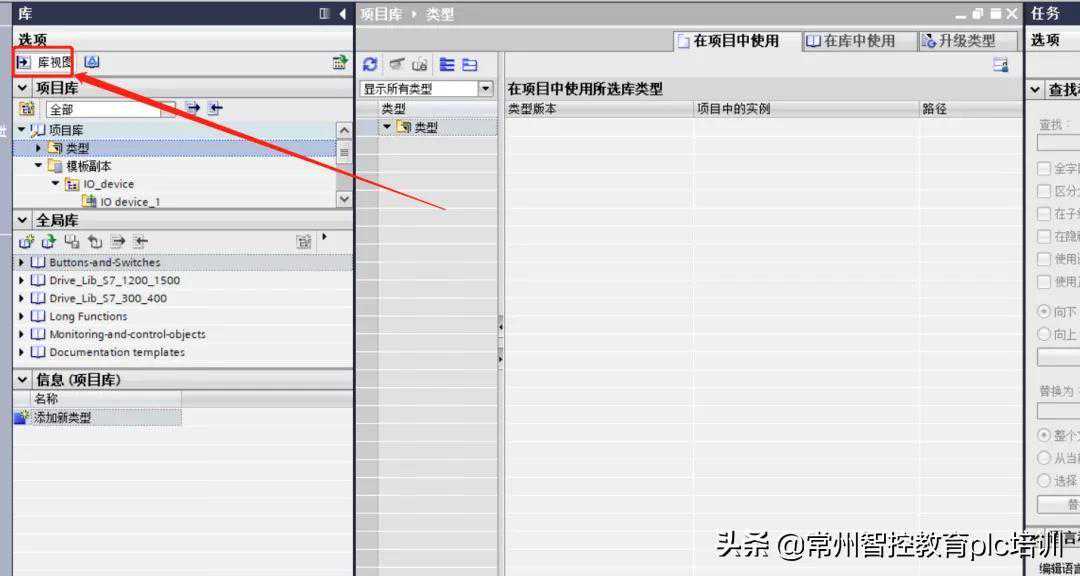Click the 库视图 library view button
This screenshot has height=576, width=1080.
[45, 62]
